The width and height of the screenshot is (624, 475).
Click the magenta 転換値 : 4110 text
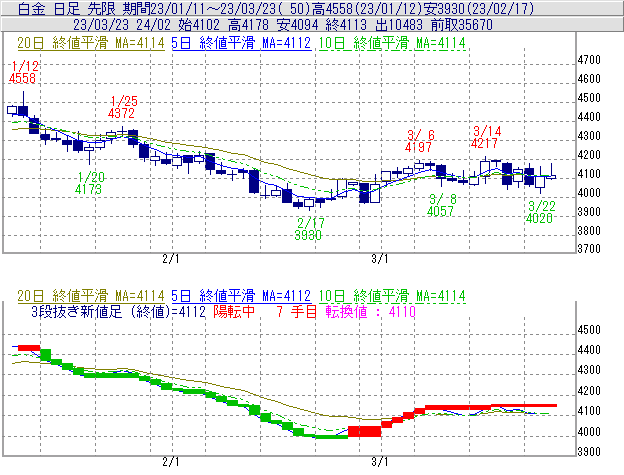370,311
